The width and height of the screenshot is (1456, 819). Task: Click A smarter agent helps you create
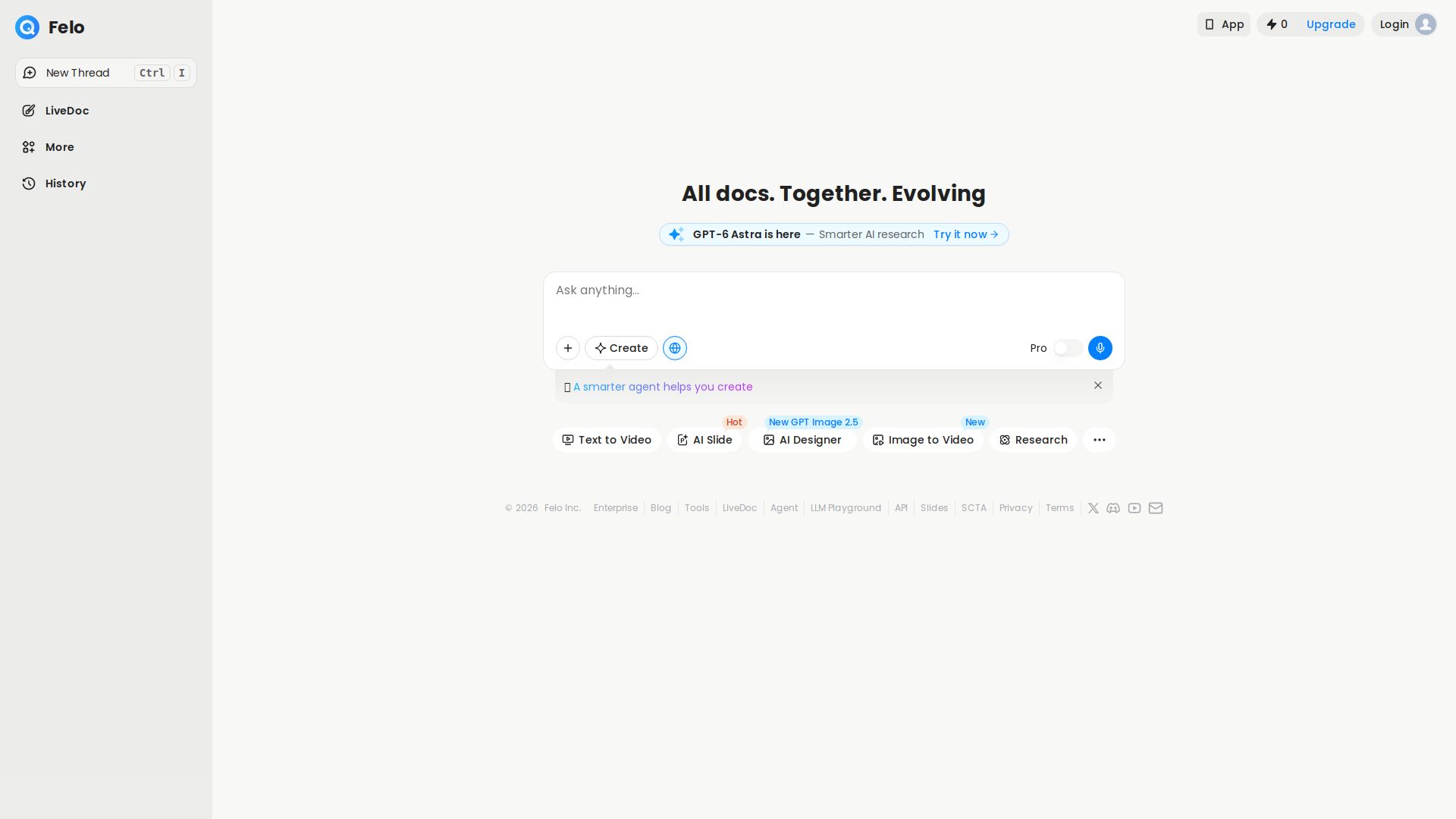[663, 387]
